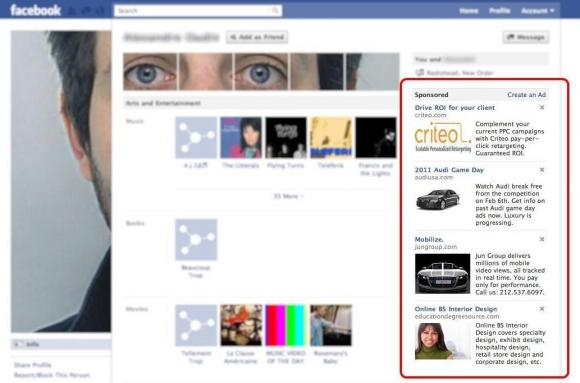The height and width of the screenshot is (383, 580).
Task: Open La Classe Américaine movie thumbnail
Action: 241,325
